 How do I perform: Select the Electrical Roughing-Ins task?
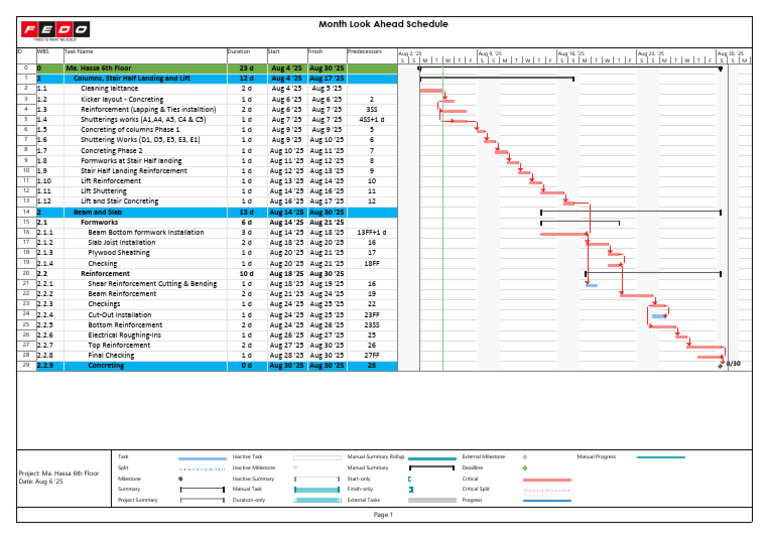tap(124, 335)
